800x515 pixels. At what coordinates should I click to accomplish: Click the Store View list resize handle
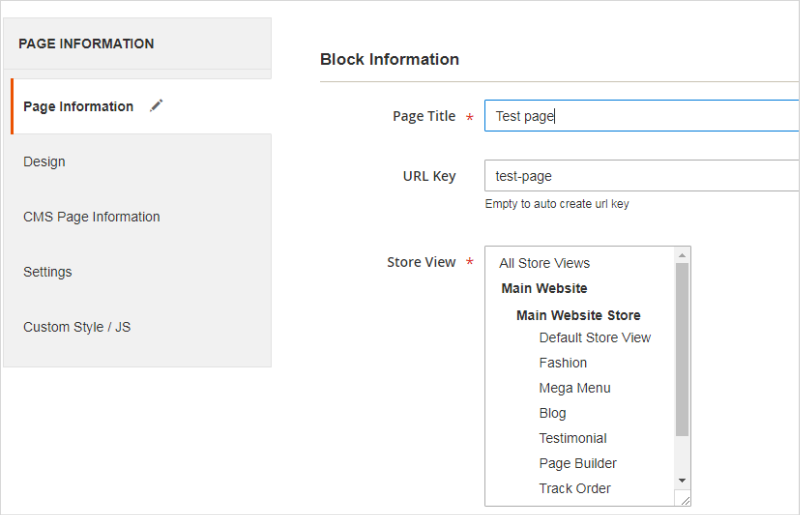point(683,499)
